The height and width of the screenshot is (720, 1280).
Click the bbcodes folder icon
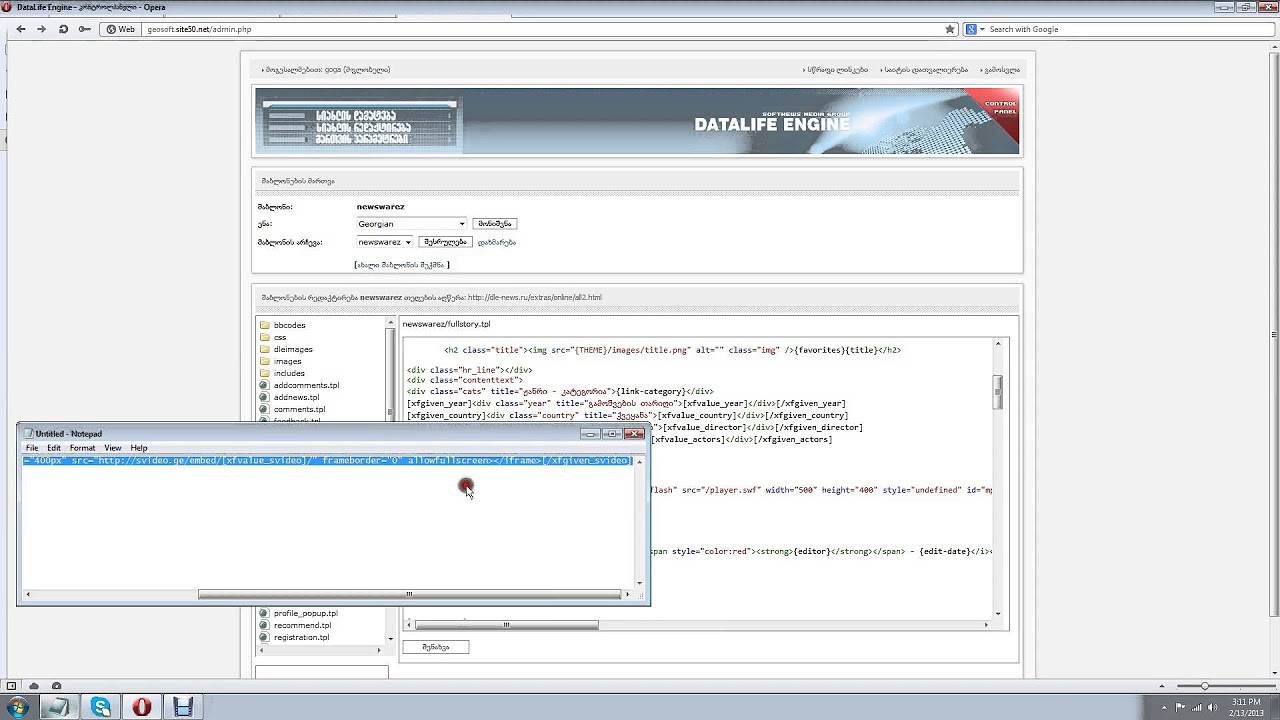point(264,325)
